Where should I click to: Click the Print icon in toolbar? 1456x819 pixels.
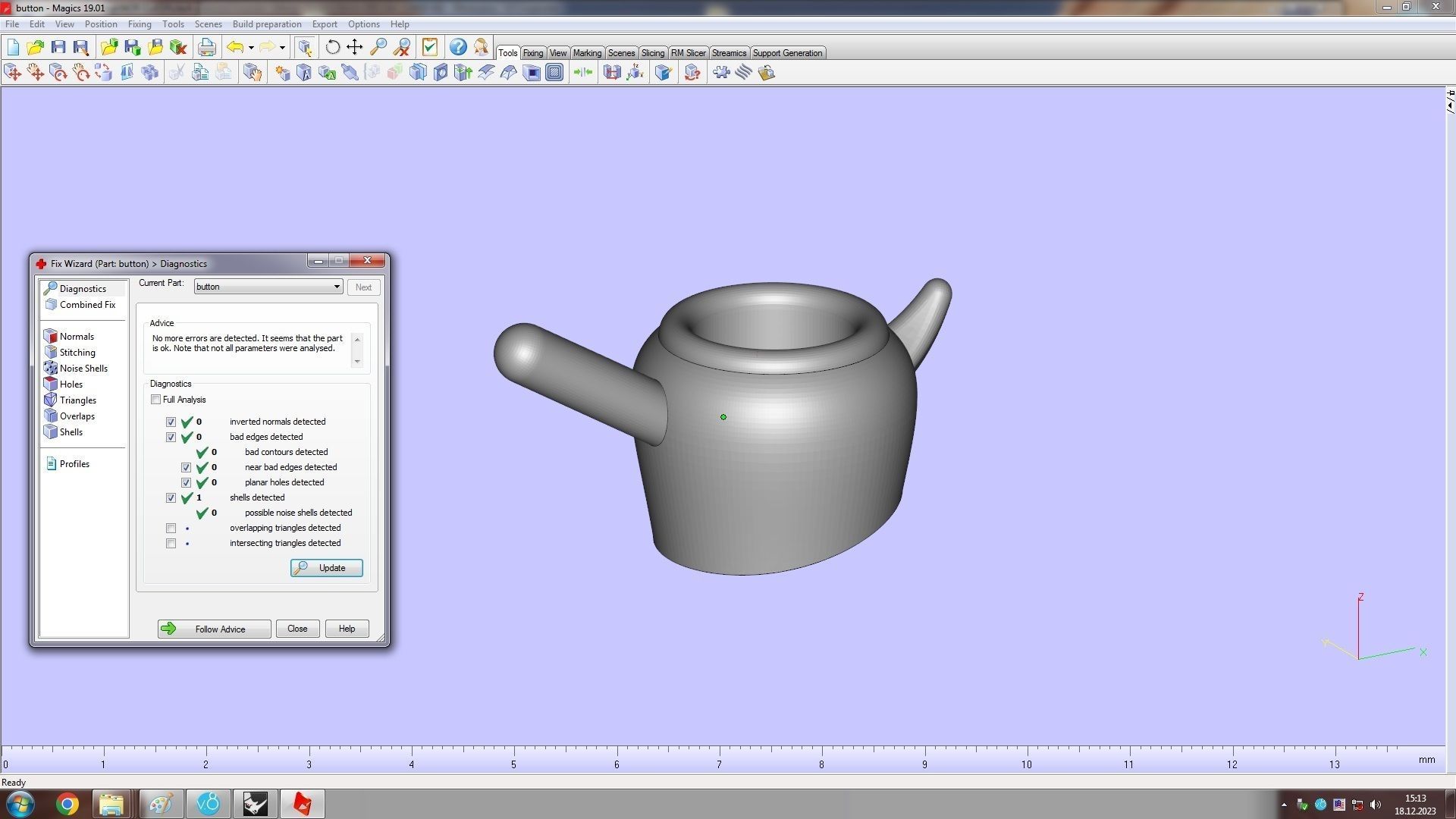click(x=206, y=47)
